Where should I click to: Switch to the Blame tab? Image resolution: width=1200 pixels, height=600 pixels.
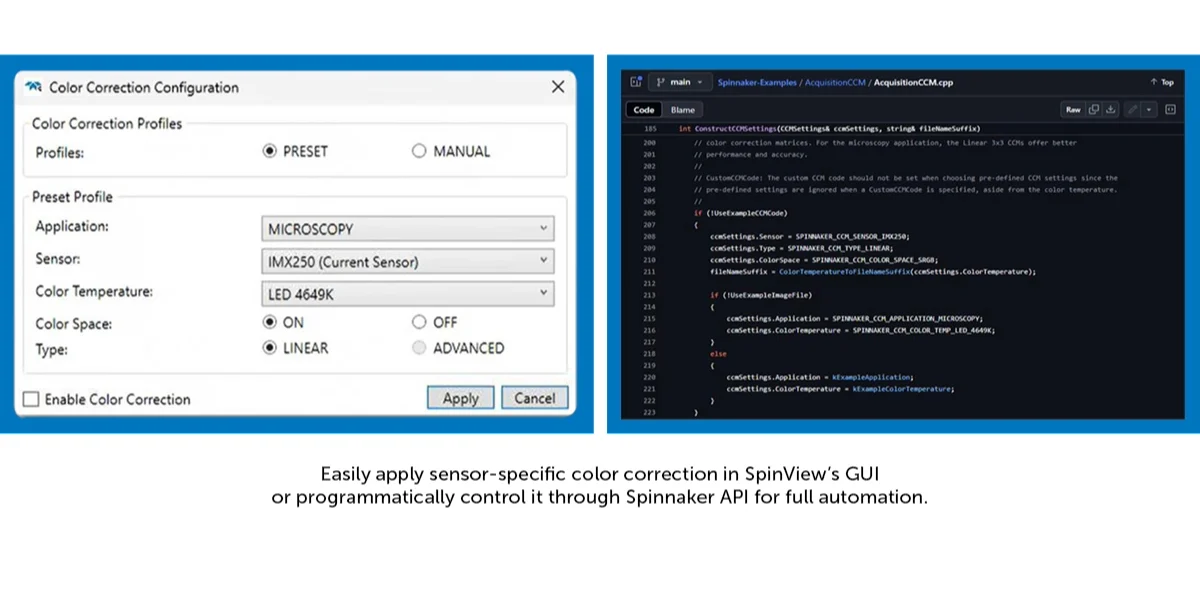pyautogui.click(x=682, y=110)
